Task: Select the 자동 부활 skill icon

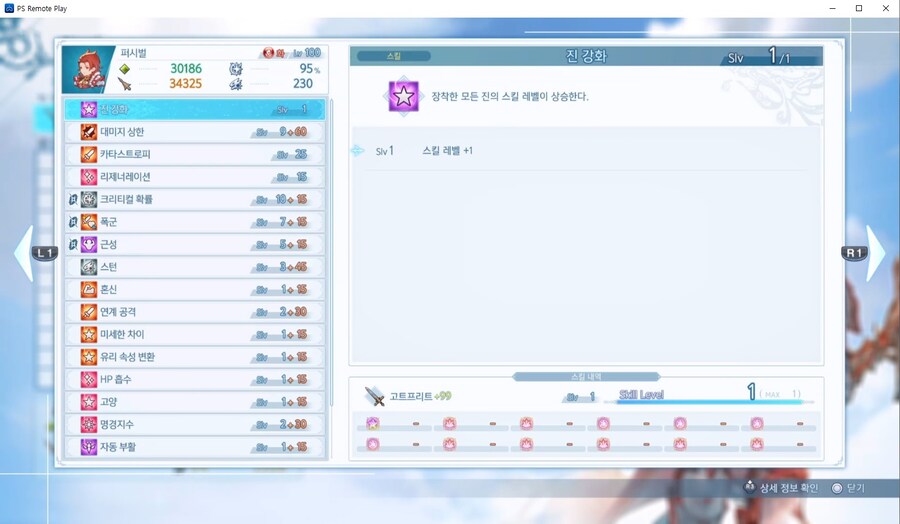Action: pyautogui.click(x=88, y=447)
